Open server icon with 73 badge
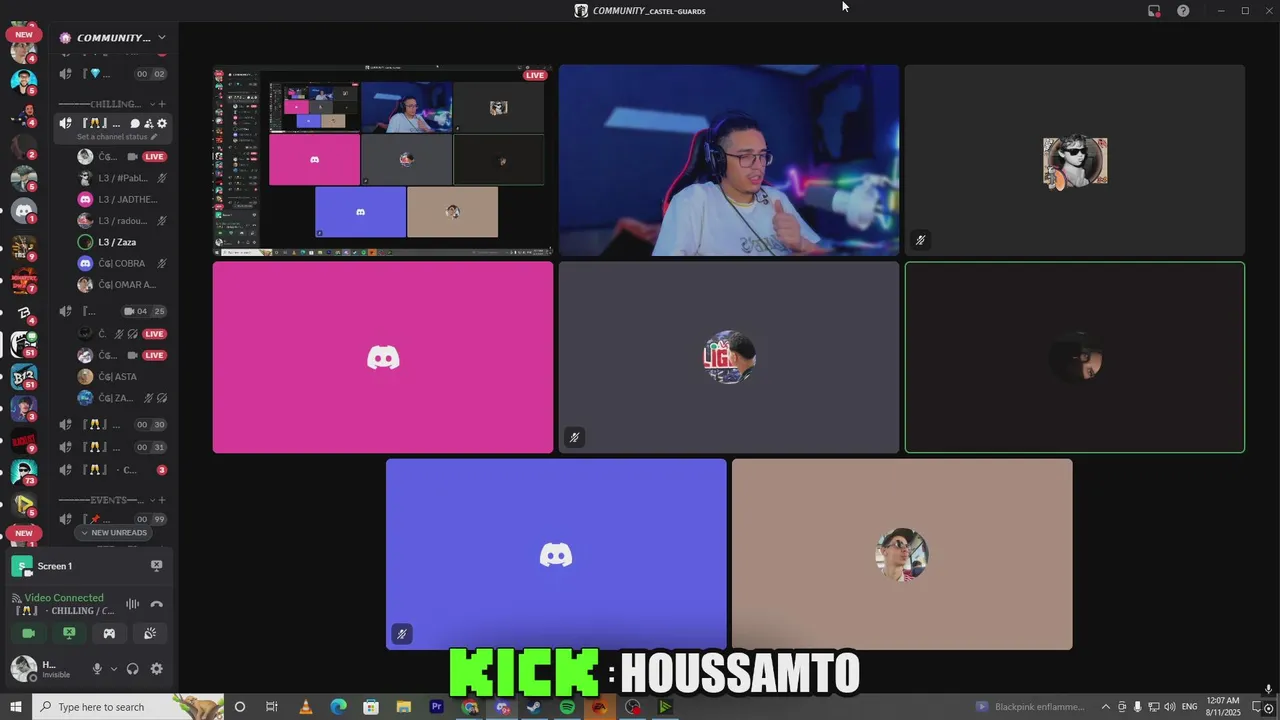Image resolution: width=1280 pixels, height=720 pixels. (23, 471)
